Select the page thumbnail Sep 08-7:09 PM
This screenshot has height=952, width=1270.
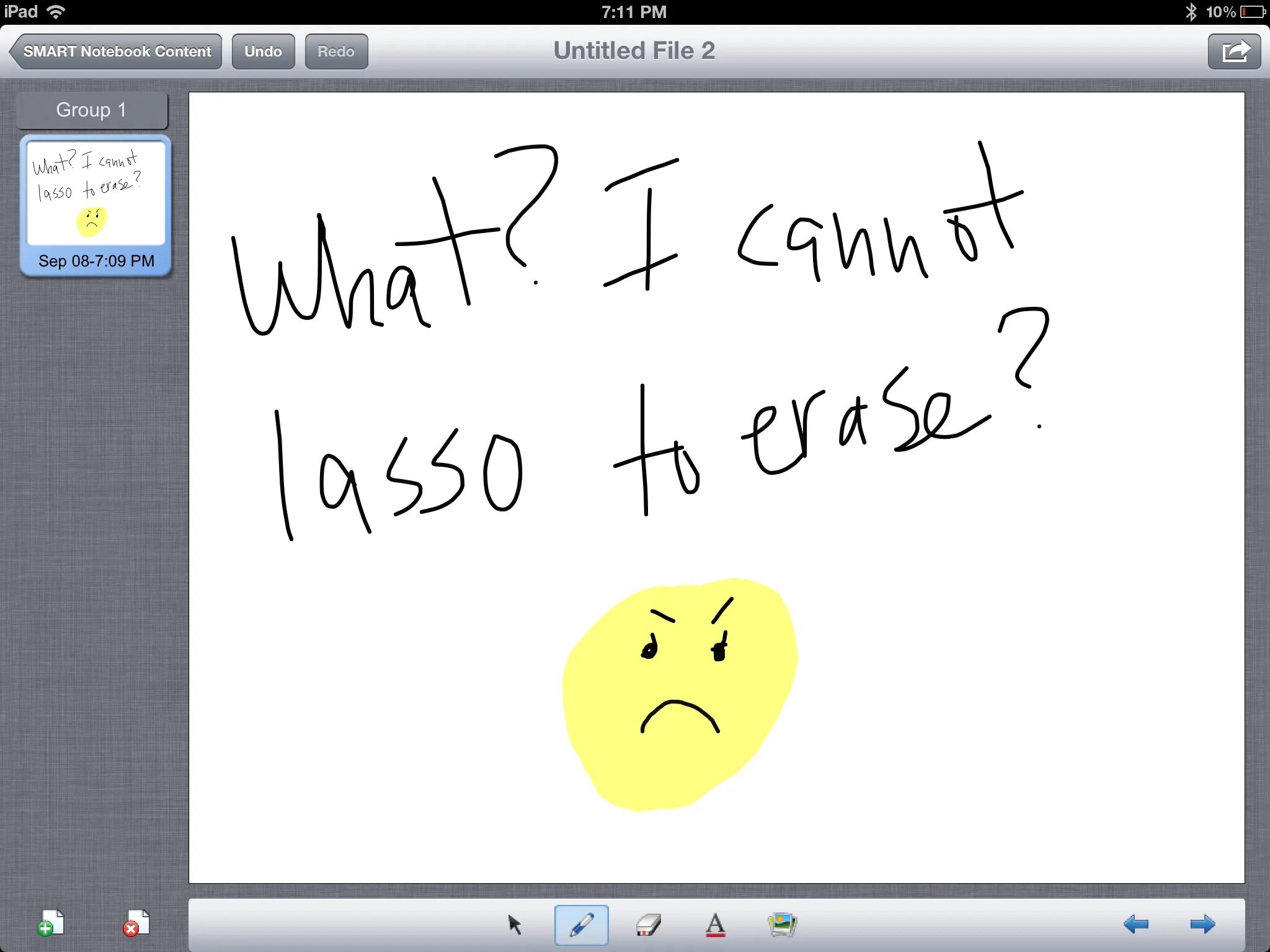click(x=95, y=205)
